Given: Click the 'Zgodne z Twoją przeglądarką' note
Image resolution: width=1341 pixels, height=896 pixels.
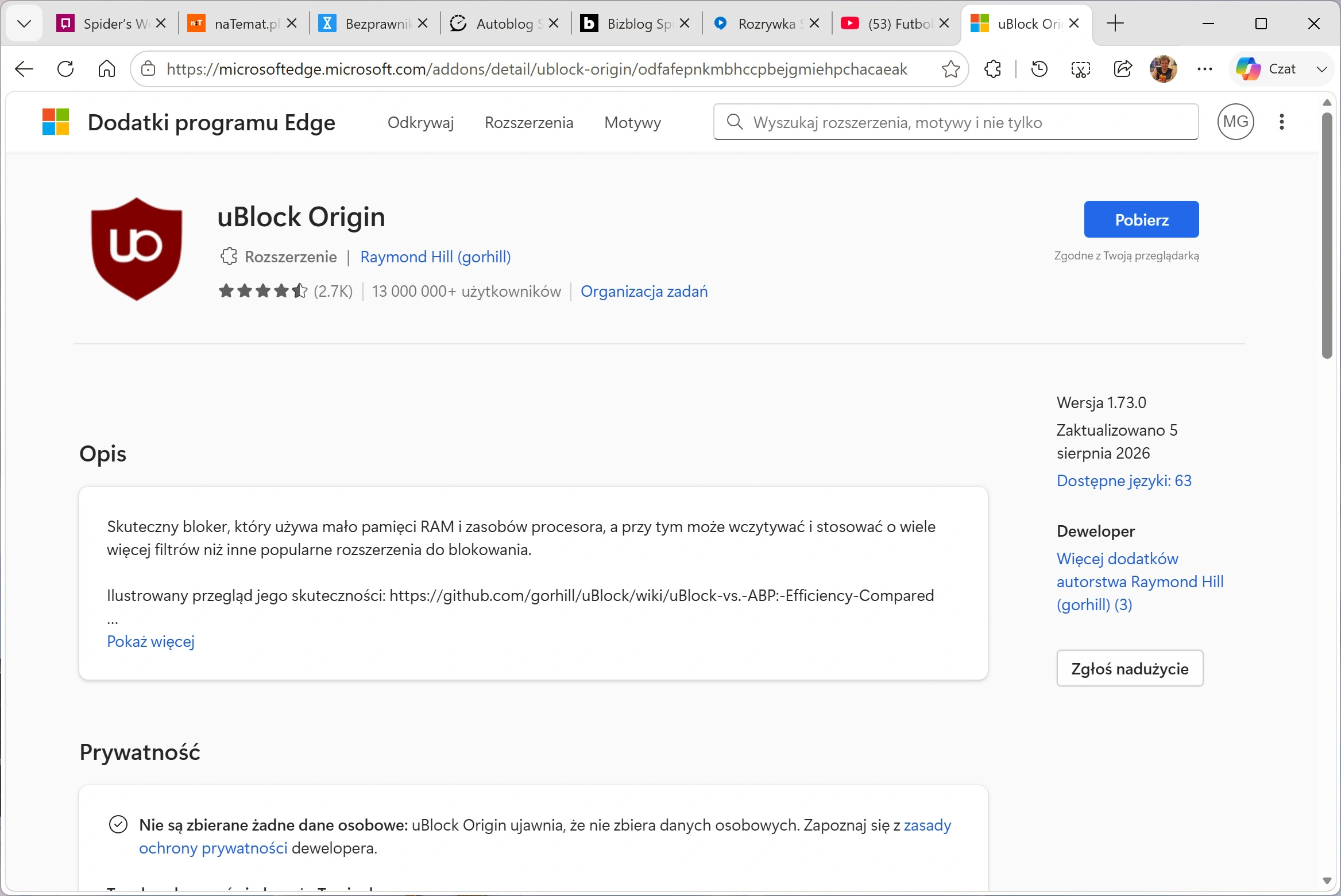Looking at the screenshot, I should [1126, 255].
